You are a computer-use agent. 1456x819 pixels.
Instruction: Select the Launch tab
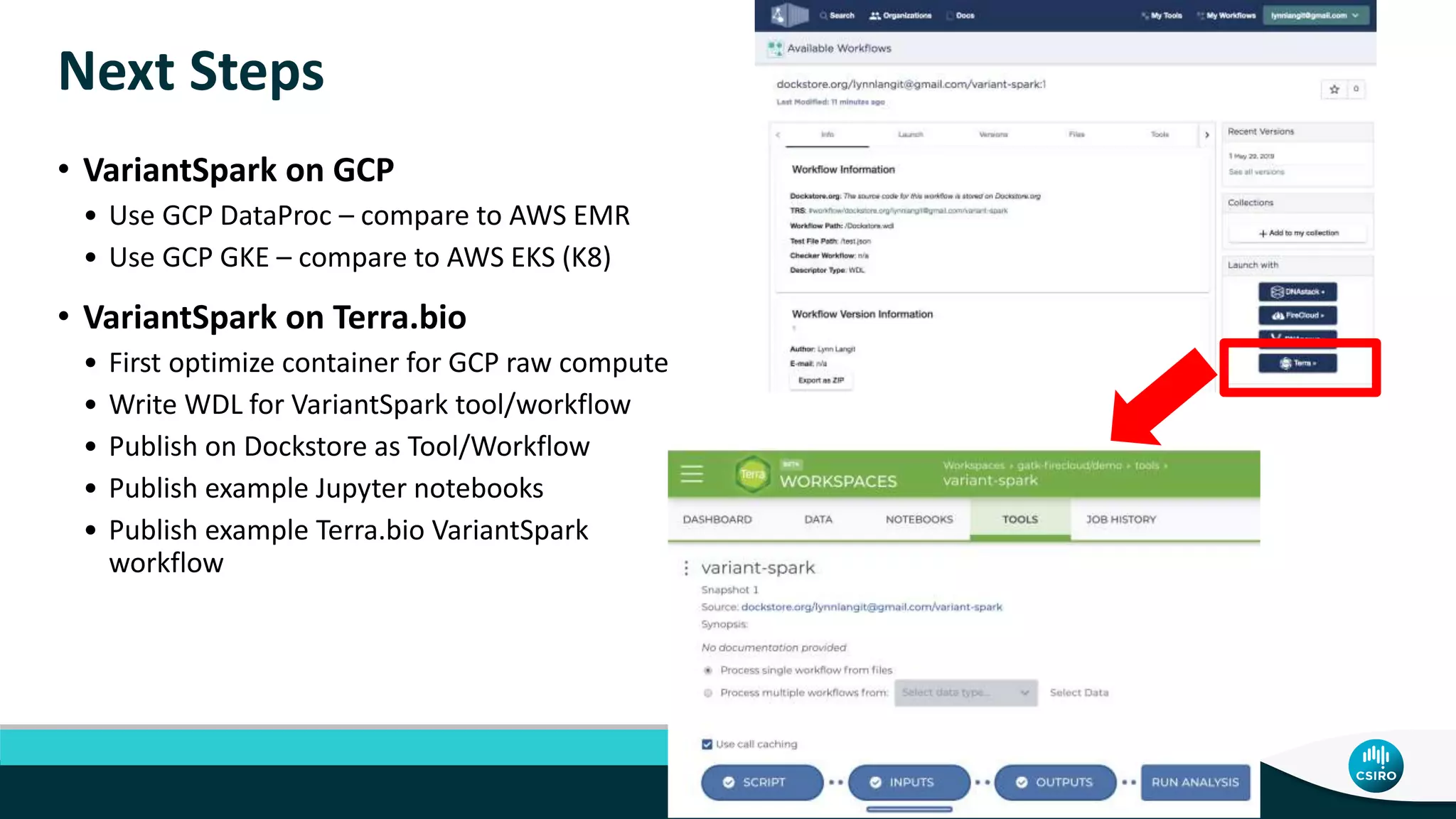tap(910, 134)
